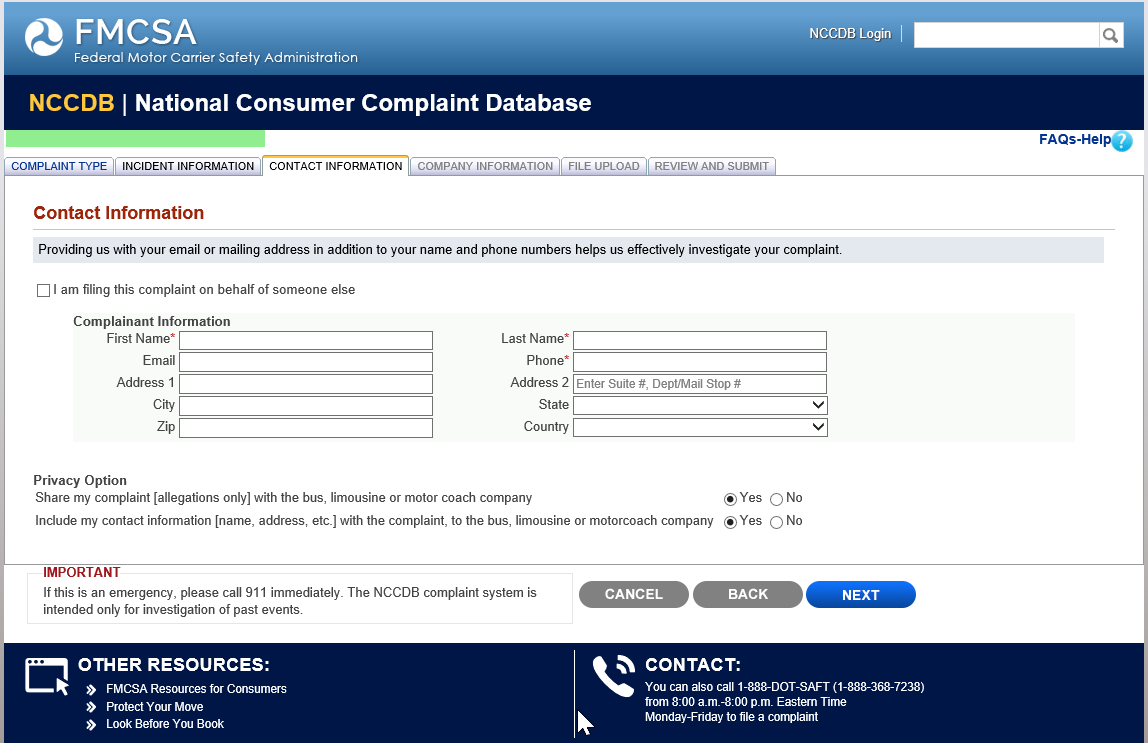Click the FMCSA swirl logo icon

44,37
